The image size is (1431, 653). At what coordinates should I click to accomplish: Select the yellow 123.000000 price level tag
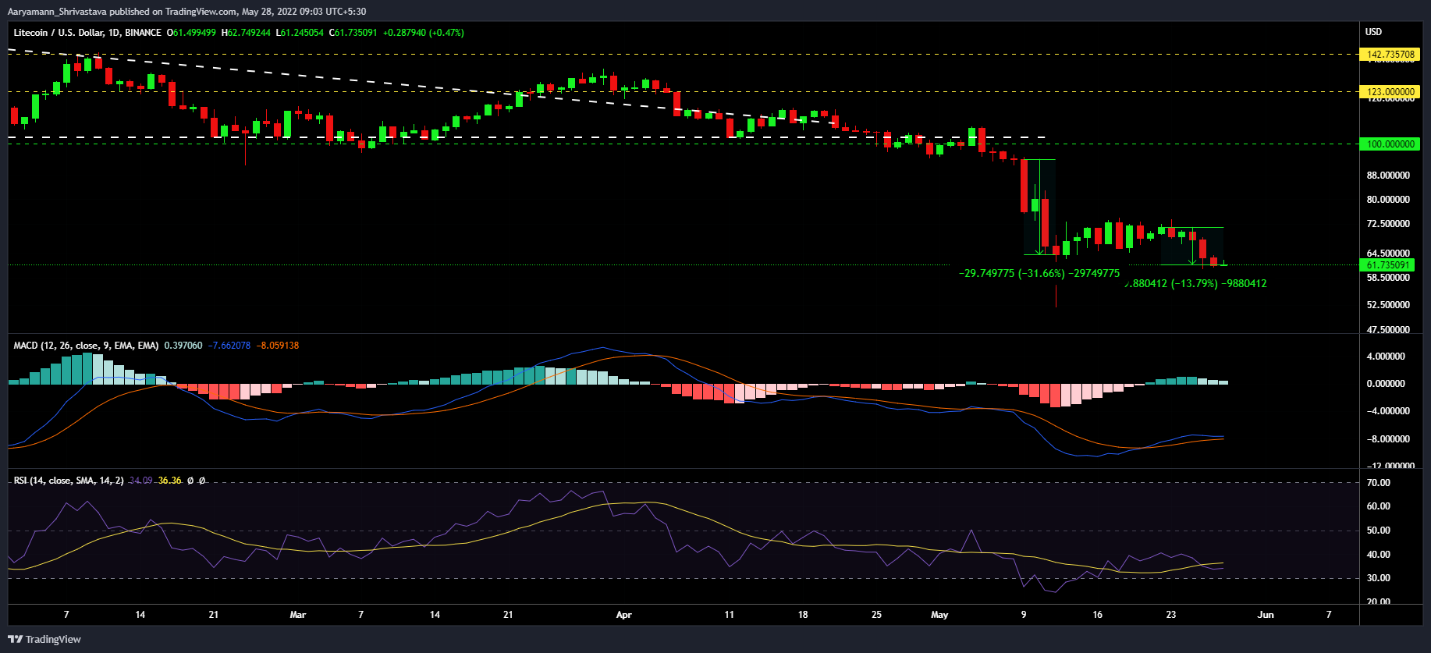tap(1391, 91)
